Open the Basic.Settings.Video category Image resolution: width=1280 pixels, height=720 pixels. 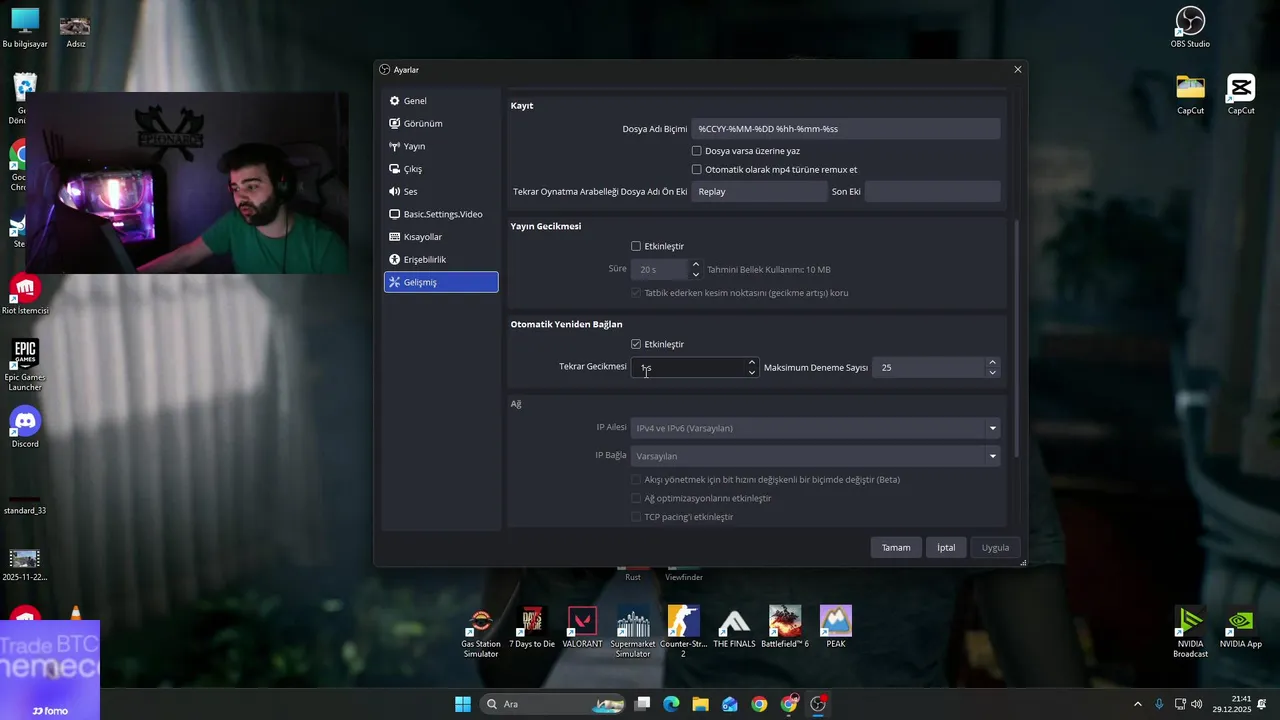[440, 214]
